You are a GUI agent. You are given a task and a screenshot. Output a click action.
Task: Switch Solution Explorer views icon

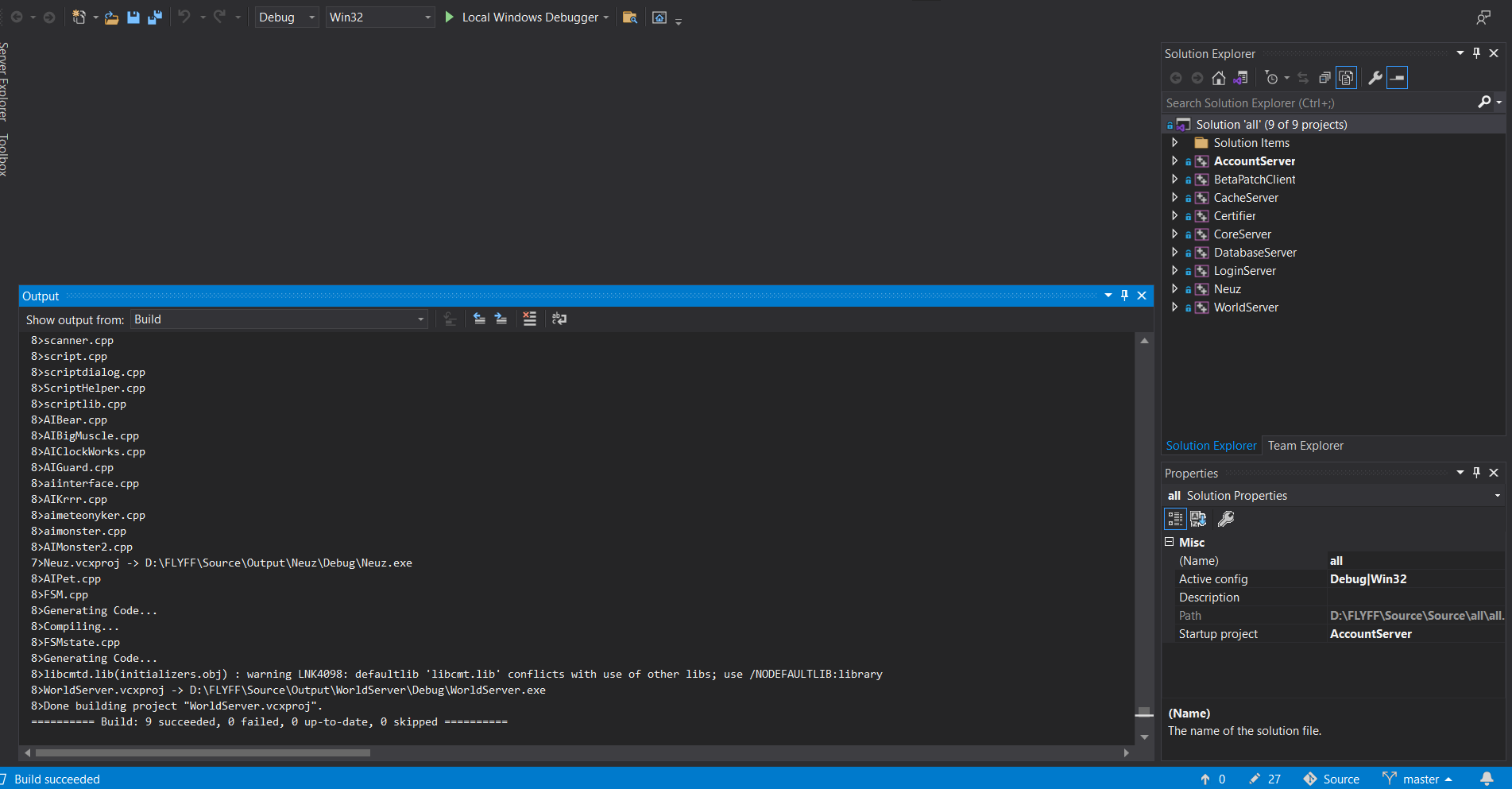click(x=1240, y=78)
